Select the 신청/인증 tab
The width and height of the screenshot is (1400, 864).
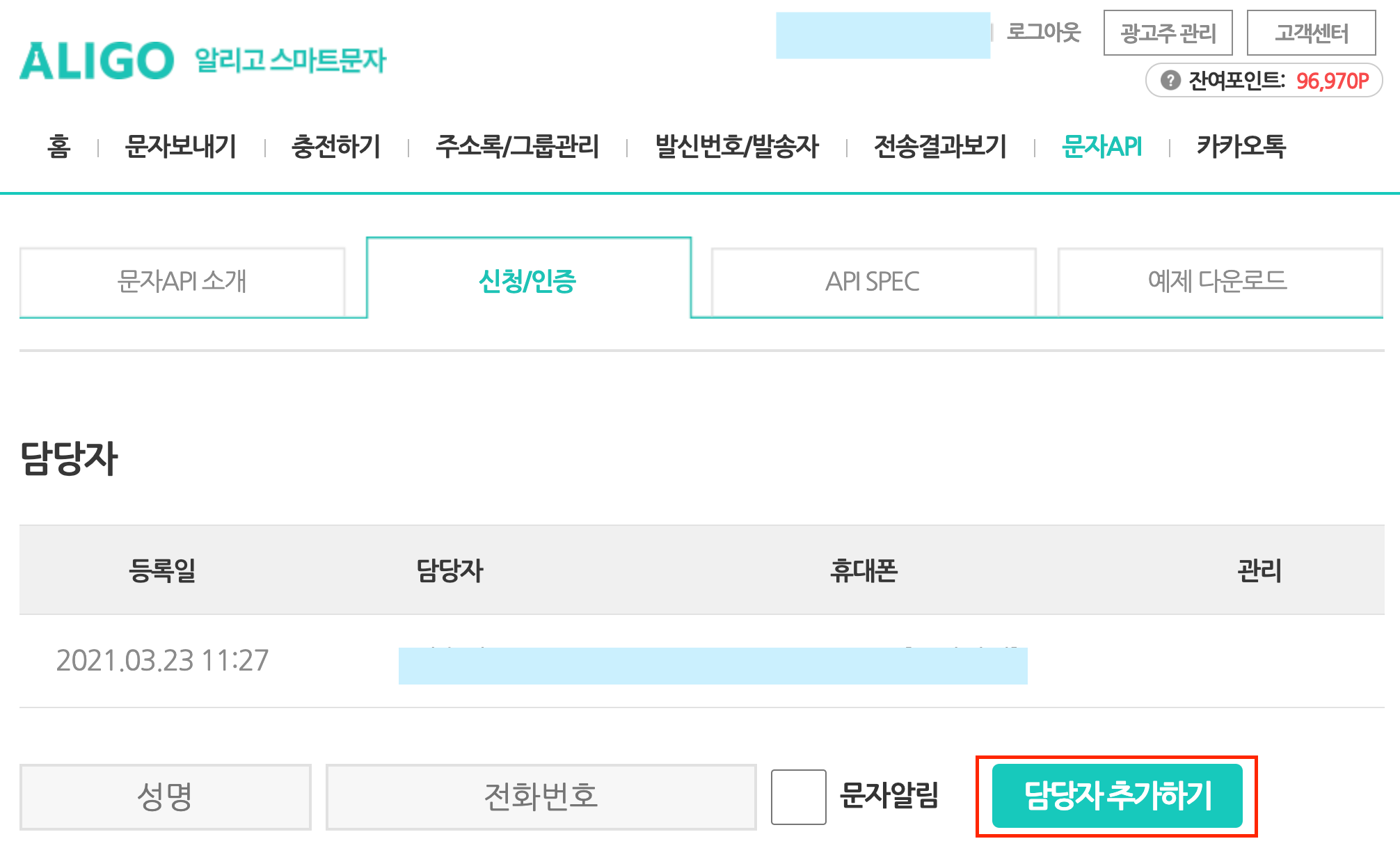(528, 280)
